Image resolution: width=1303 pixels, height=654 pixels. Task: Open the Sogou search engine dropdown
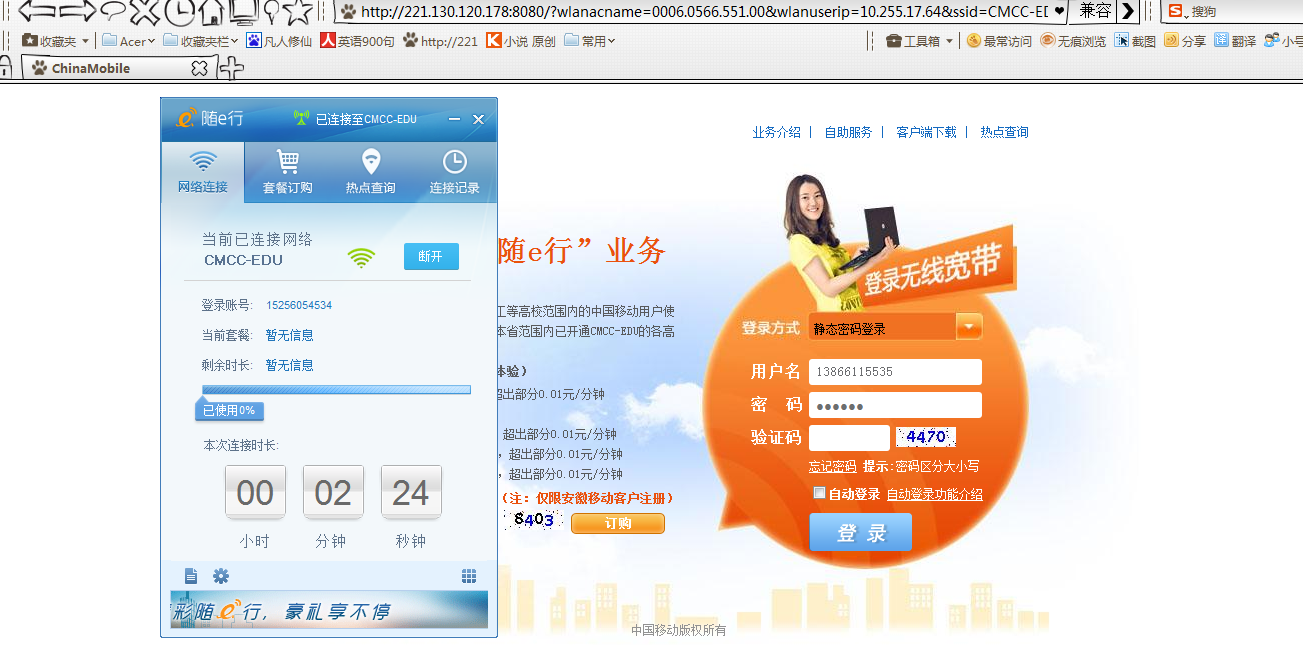(x=1177, y=12)
